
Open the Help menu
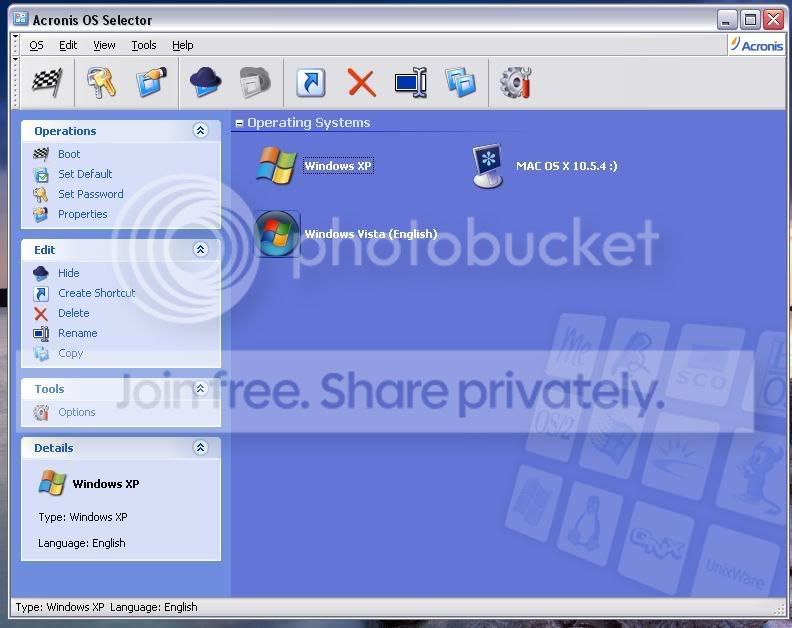(x=183, y=45)
